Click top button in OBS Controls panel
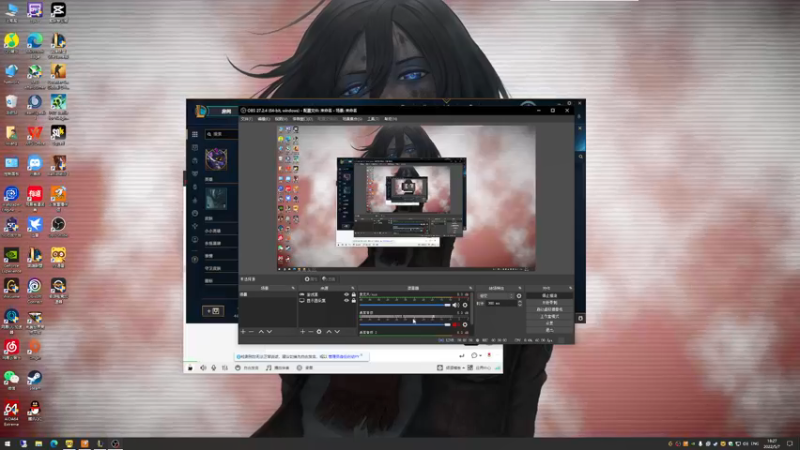 pyautogui.click(x=549, y=295)
